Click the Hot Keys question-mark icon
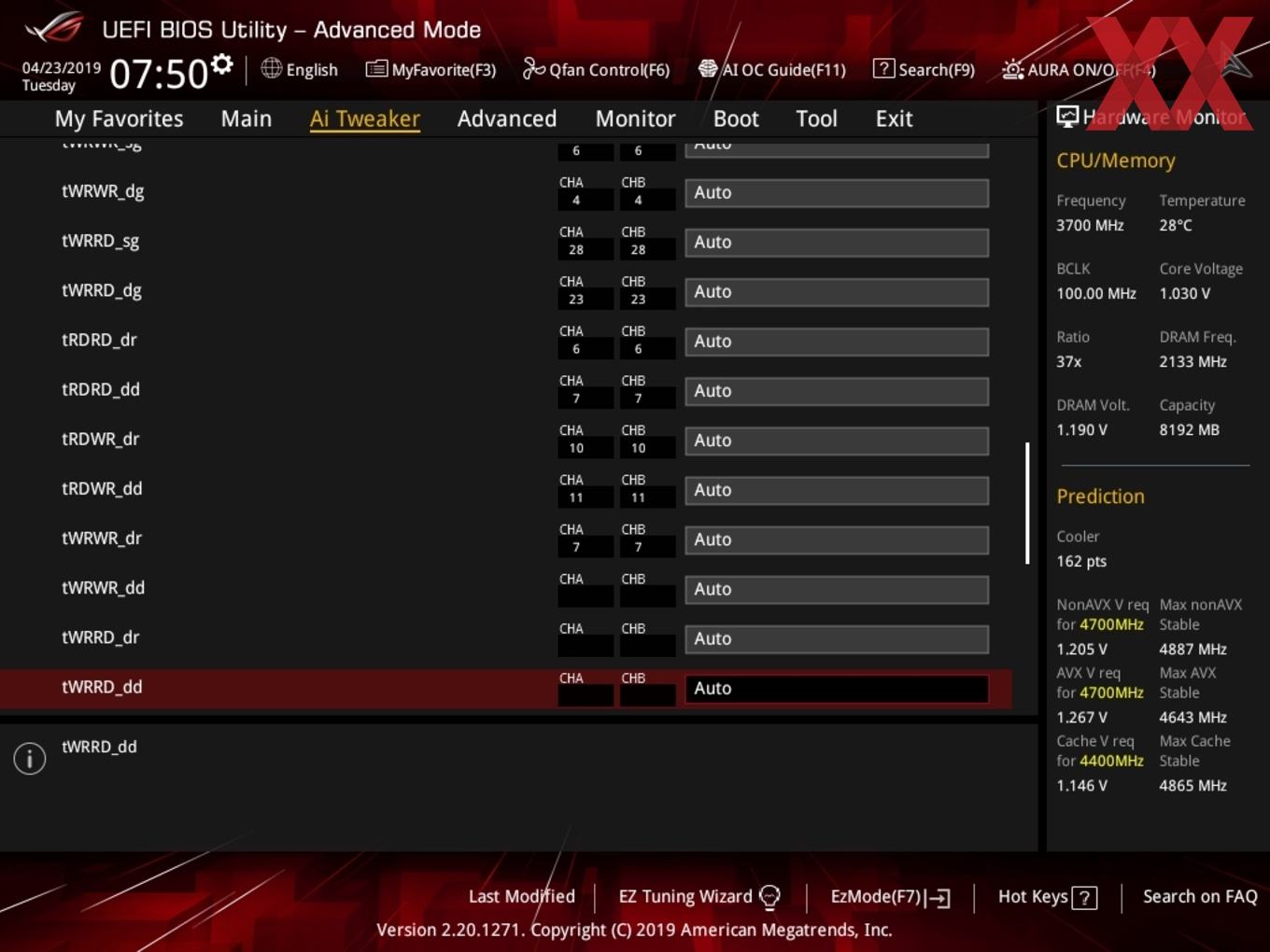Viewport: 1270px width, 952px height. [x=1084, y=898]
